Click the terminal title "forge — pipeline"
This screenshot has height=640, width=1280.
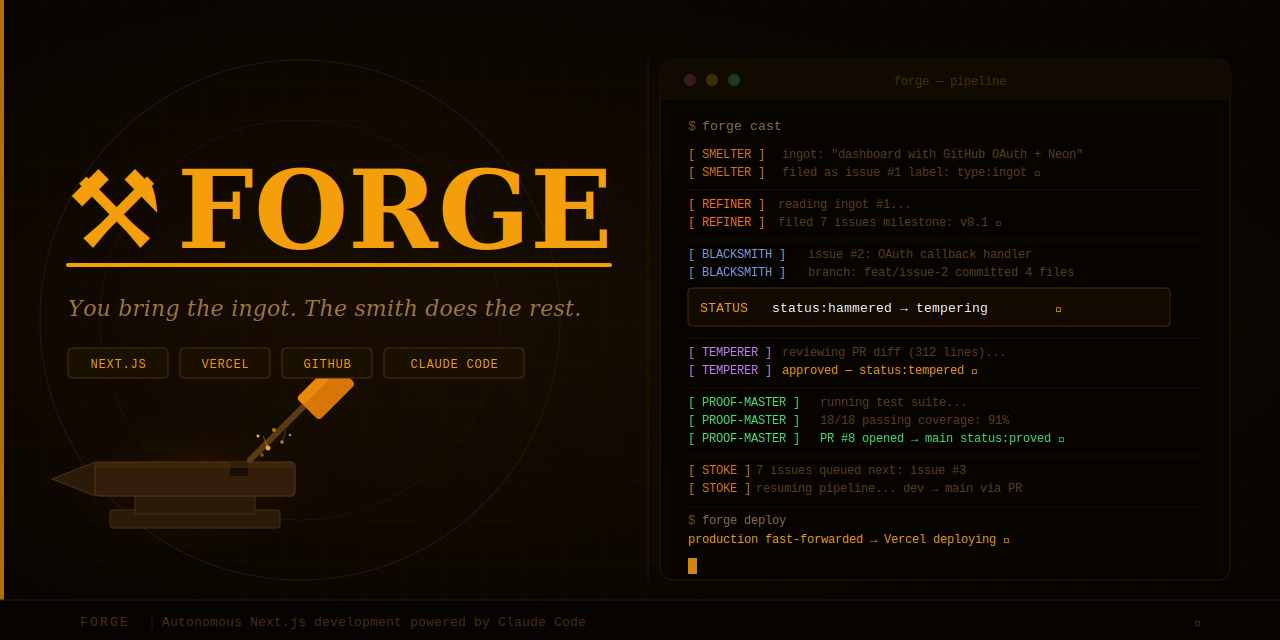pyautogui.click(x=950, y=82)
